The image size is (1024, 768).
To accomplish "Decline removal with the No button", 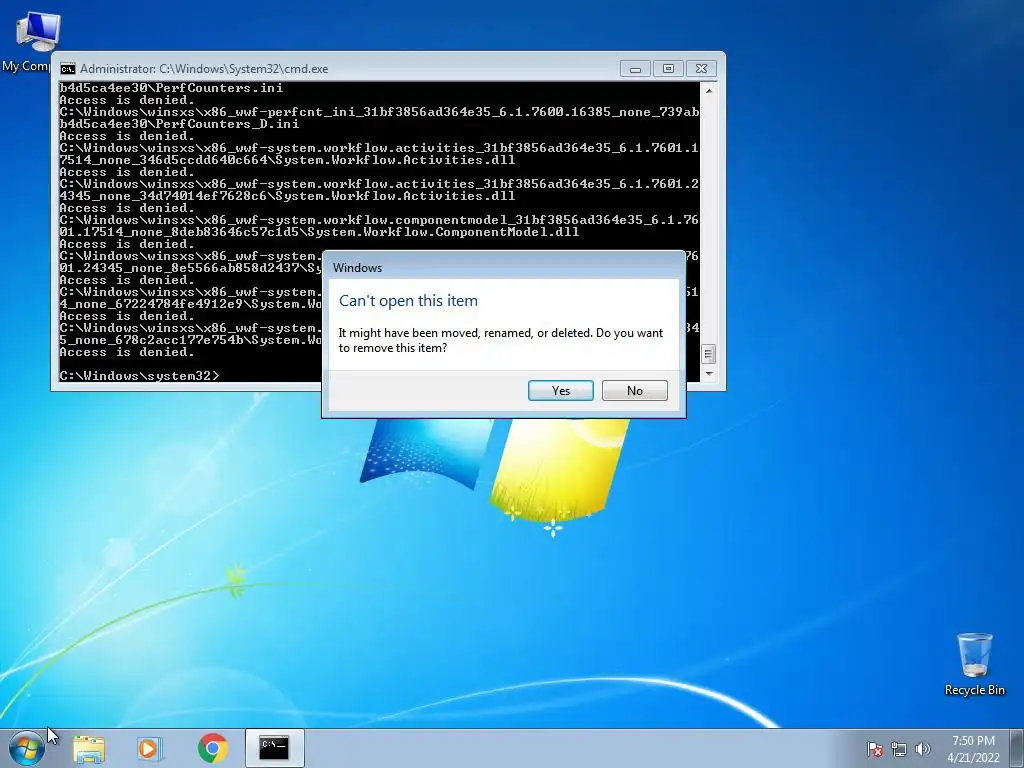I will point(634,391).
